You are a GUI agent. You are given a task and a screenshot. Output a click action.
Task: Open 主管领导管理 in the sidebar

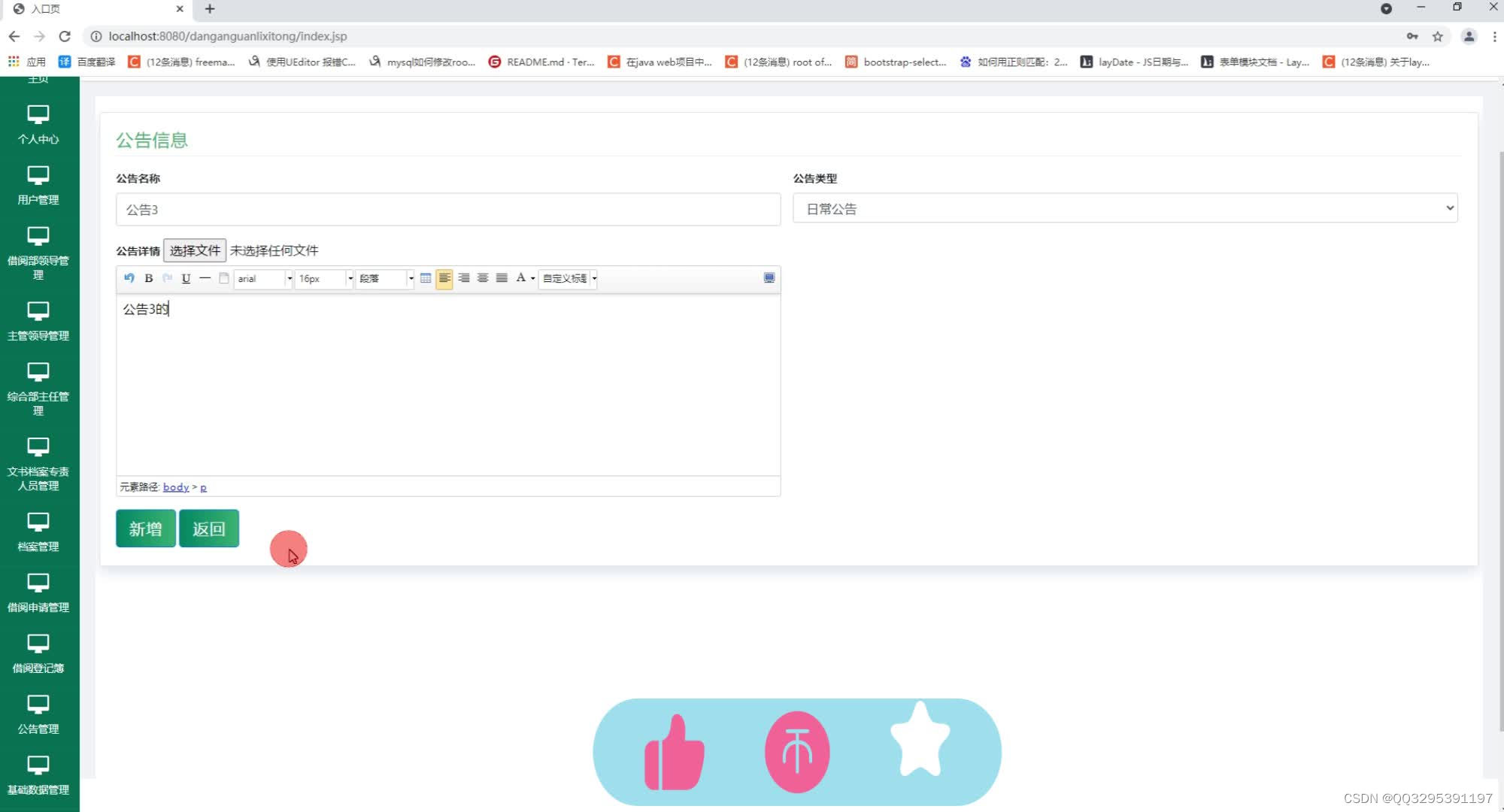[38, 322]
